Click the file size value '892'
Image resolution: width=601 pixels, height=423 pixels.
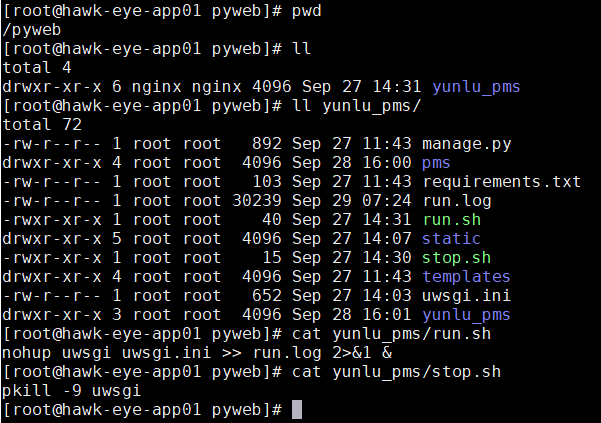coord(267,144)
